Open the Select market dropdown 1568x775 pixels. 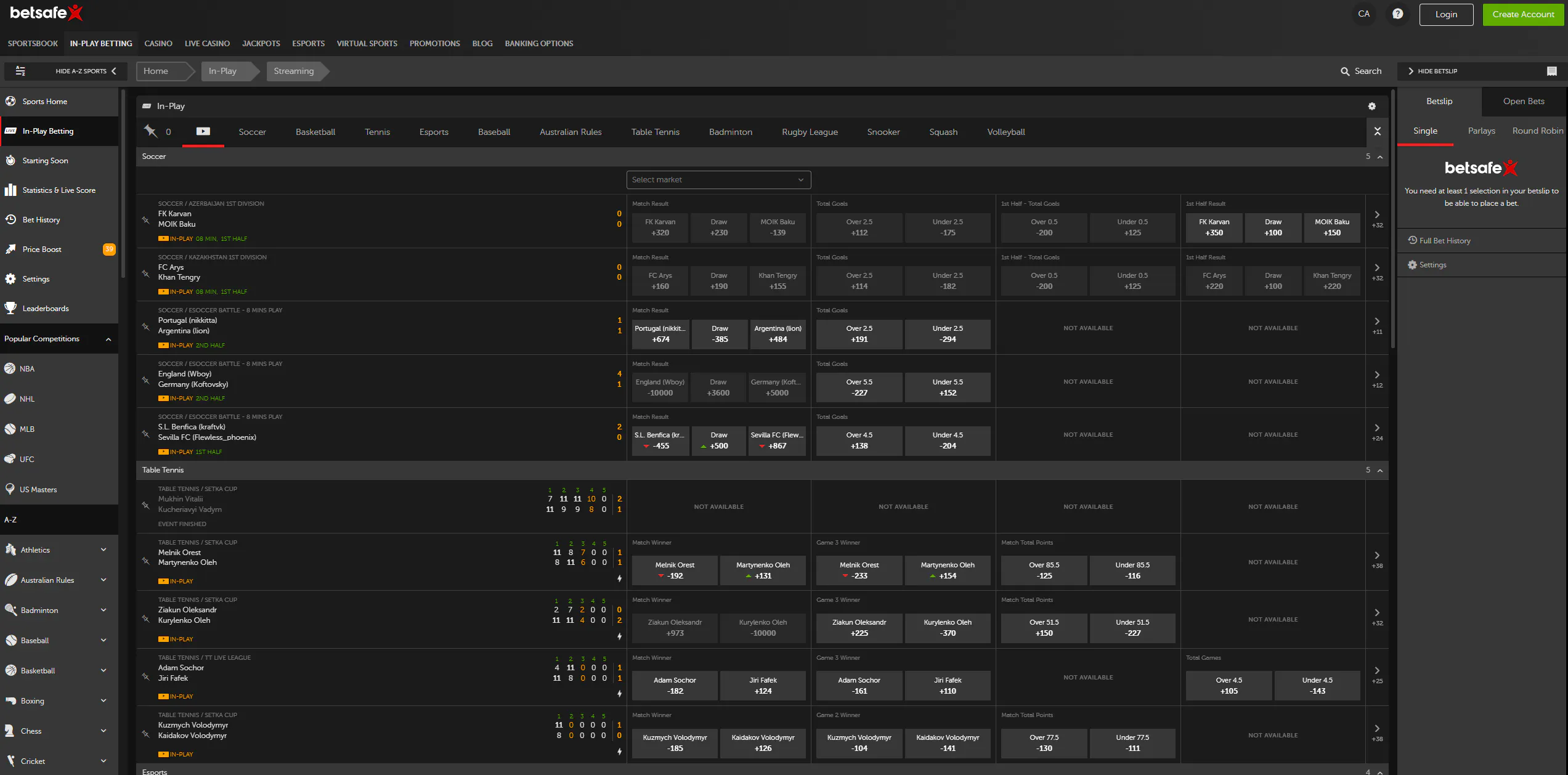point(718,180)
